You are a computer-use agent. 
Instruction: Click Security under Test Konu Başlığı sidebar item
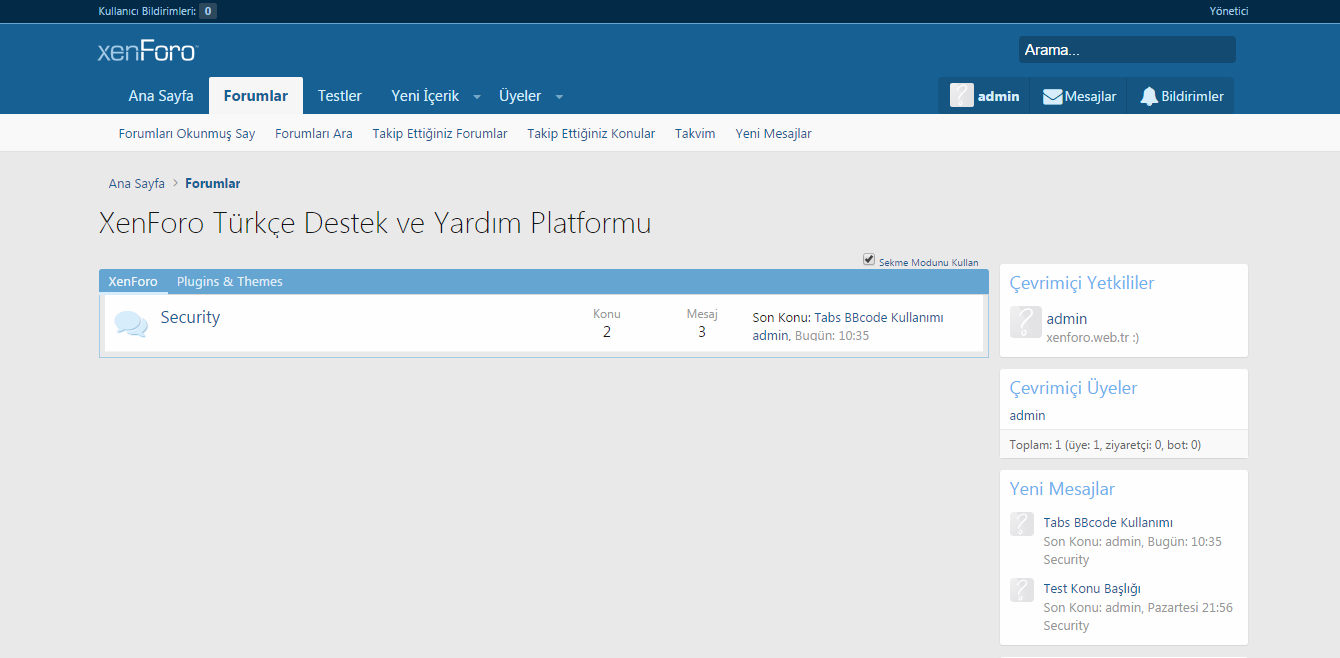click(x=1066, y=625)
